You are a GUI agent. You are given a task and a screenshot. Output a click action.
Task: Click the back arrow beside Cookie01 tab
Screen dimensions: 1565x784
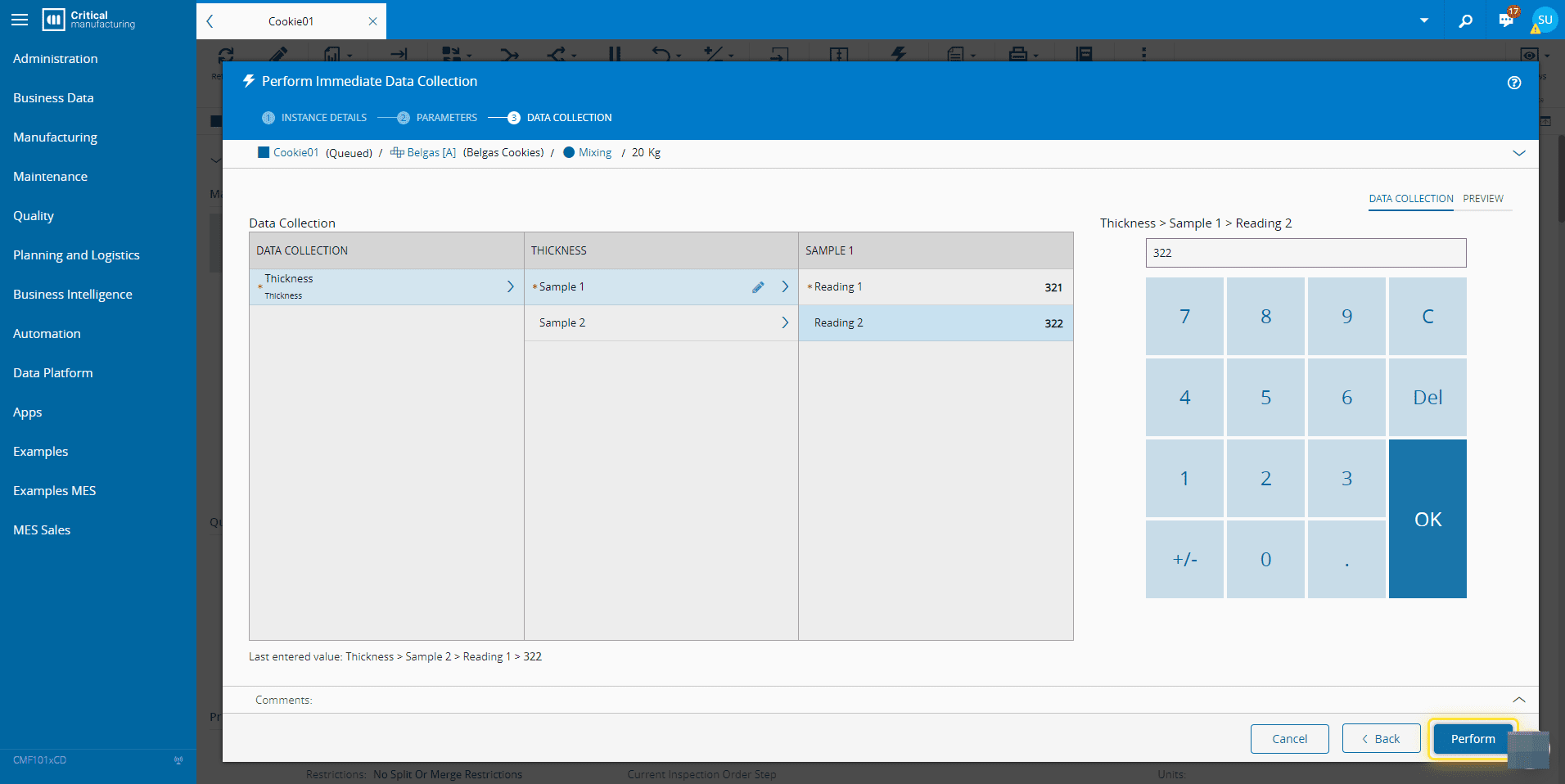coord(210,21)
